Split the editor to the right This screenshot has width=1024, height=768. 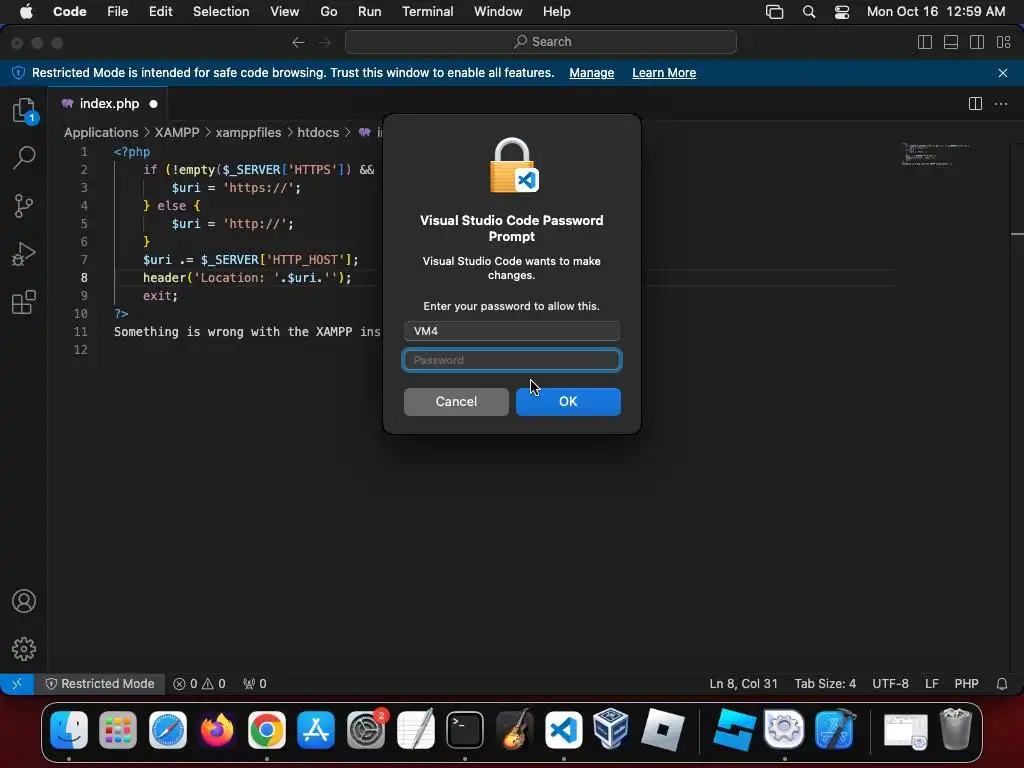coord(975,104)
